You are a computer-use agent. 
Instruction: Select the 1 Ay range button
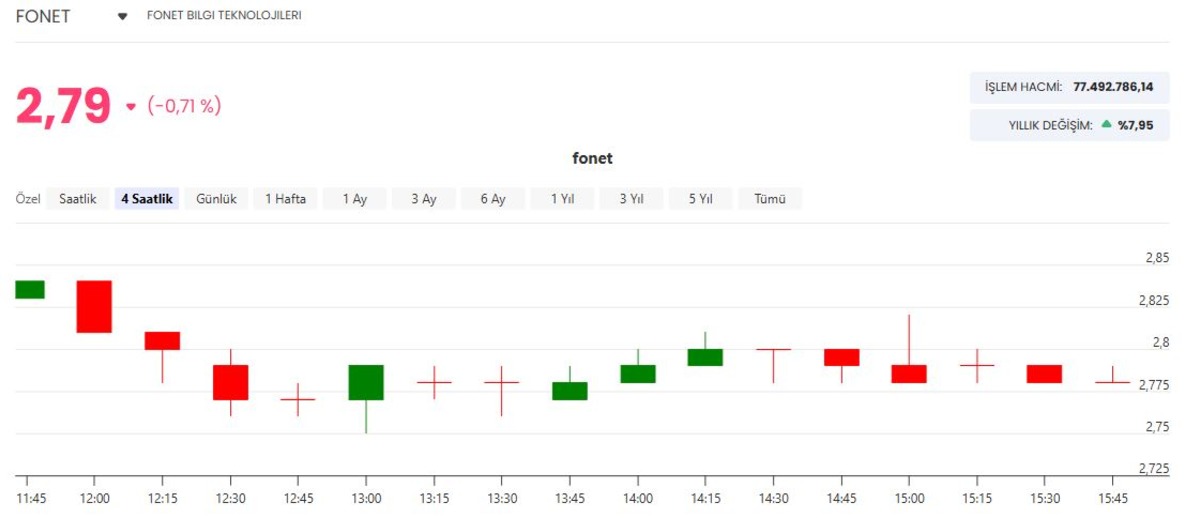(354, 199)
